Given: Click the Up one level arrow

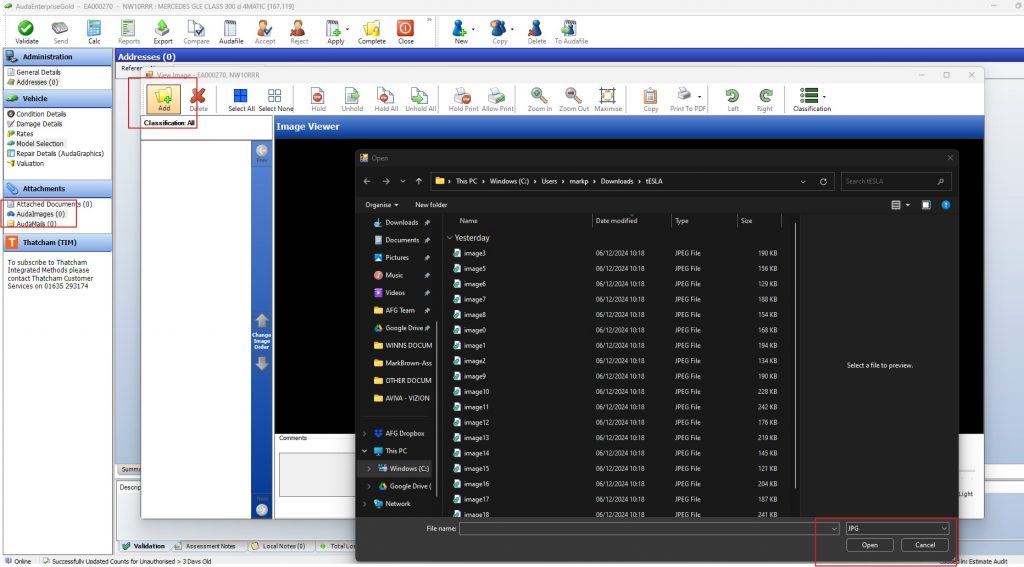Looking at the screenshot, I should pos(419,182).
